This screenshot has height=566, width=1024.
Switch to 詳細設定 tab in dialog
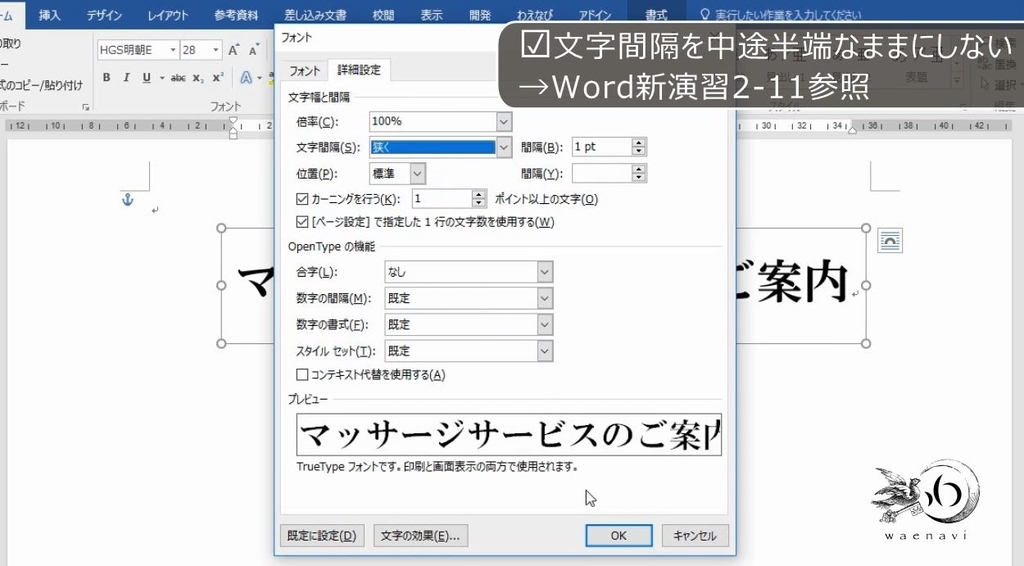359,70
